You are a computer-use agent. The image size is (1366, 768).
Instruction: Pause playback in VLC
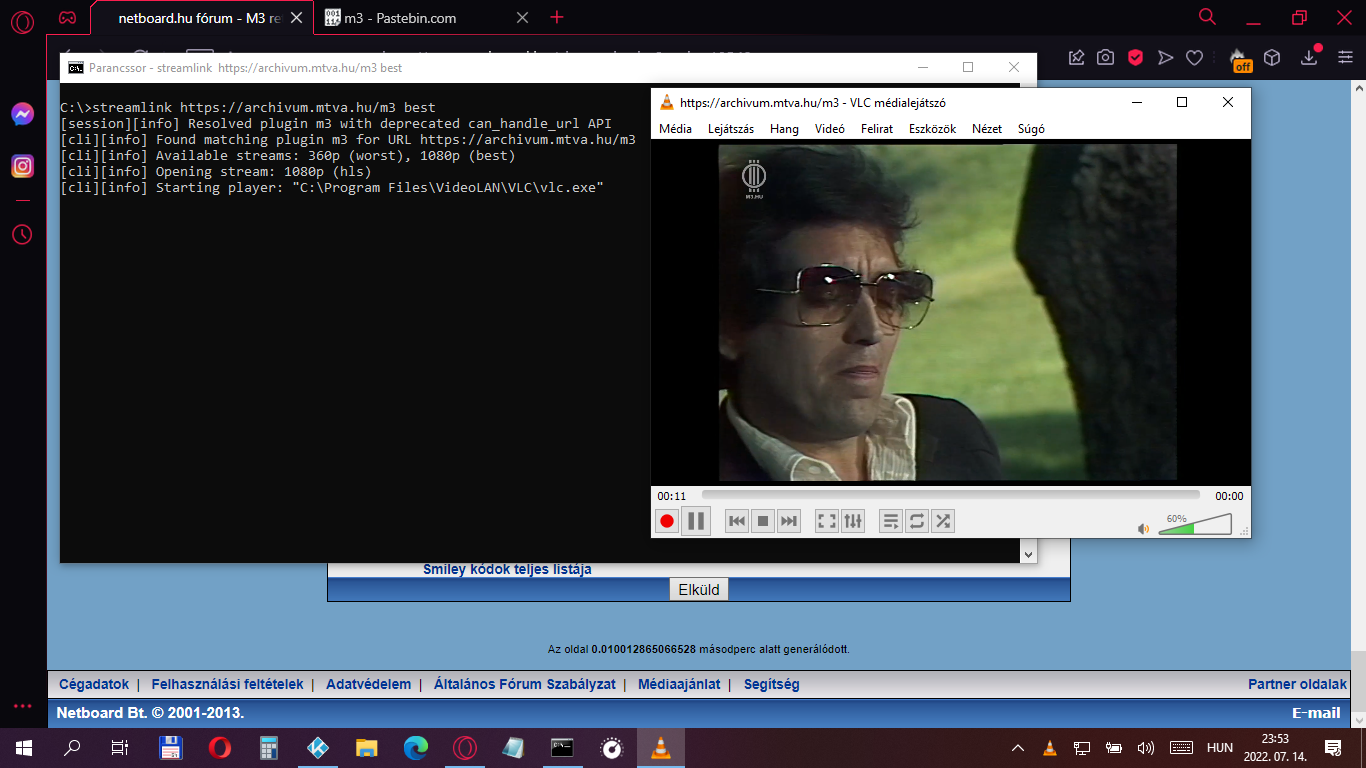(697, 521)
